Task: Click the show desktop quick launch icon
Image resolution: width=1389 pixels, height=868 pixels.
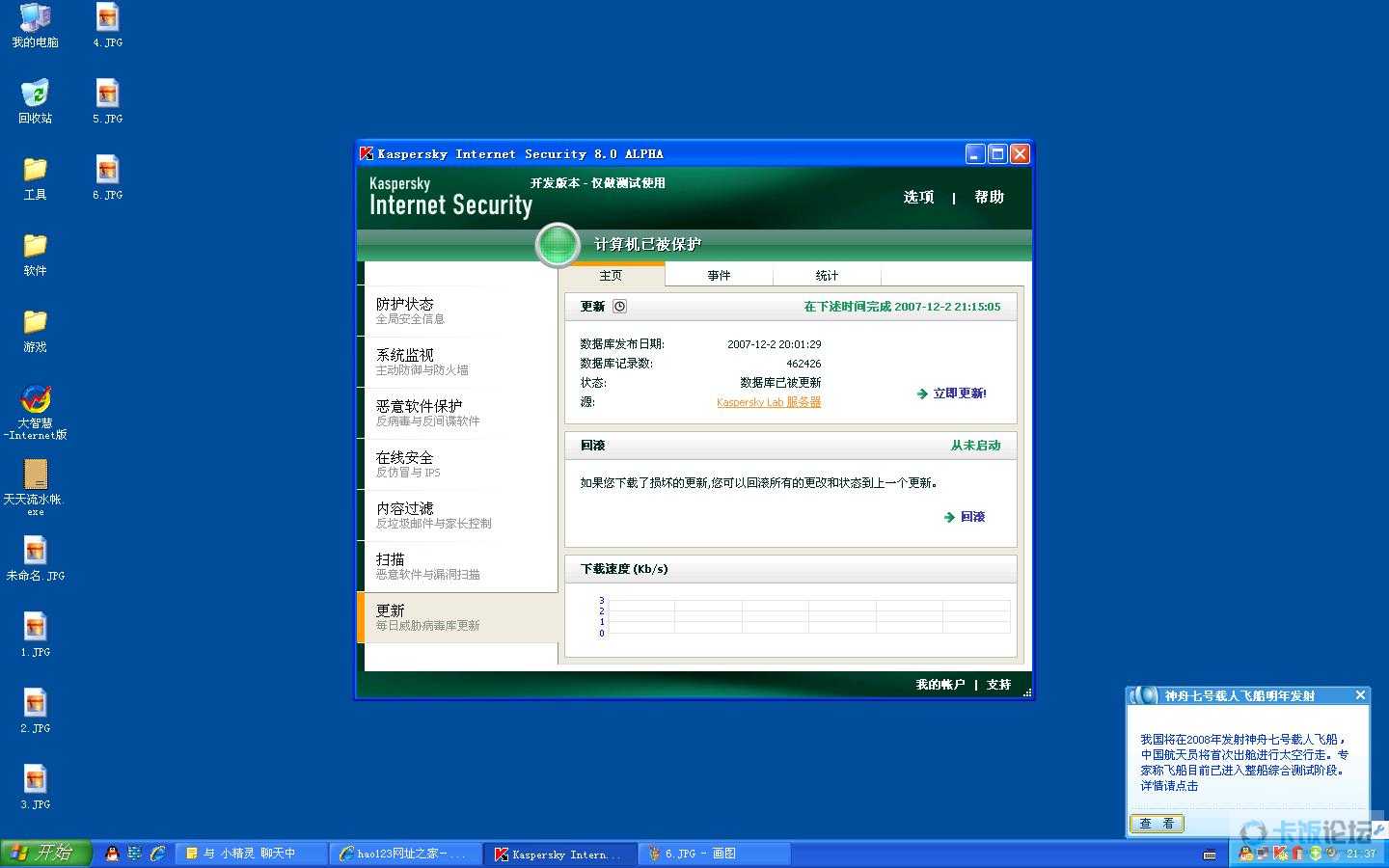Action: (134, 854)
